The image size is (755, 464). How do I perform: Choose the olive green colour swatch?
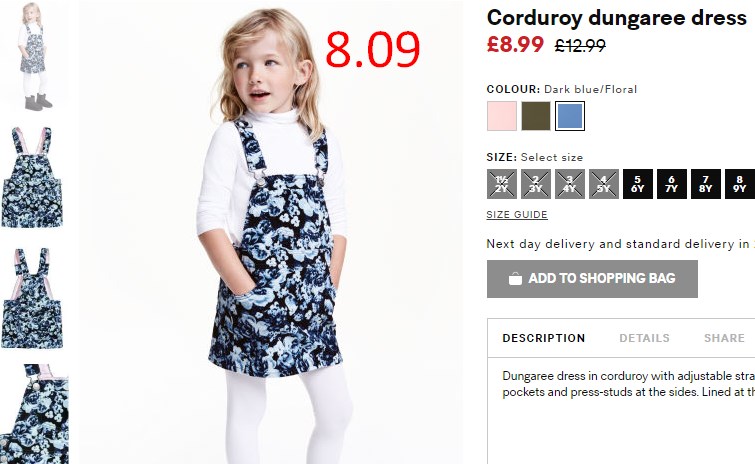[x=535, y=116]
